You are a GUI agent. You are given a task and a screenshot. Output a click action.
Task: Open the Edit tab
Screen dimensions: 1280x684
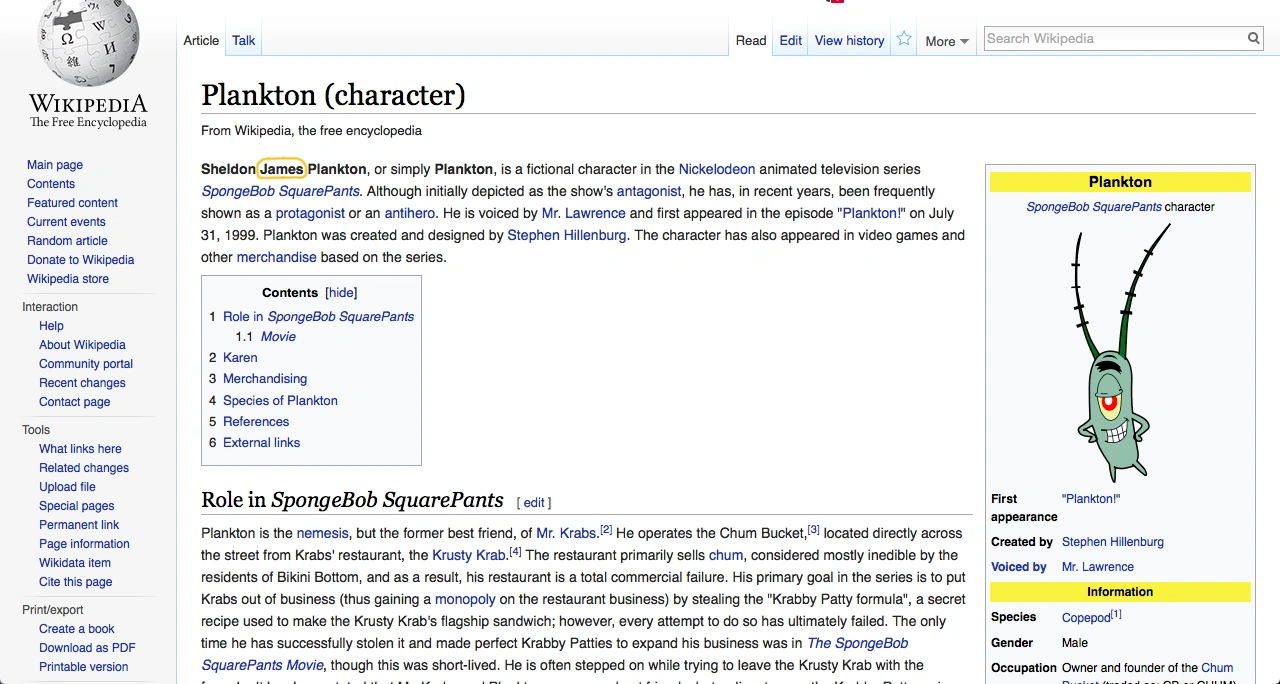point(790,41)
